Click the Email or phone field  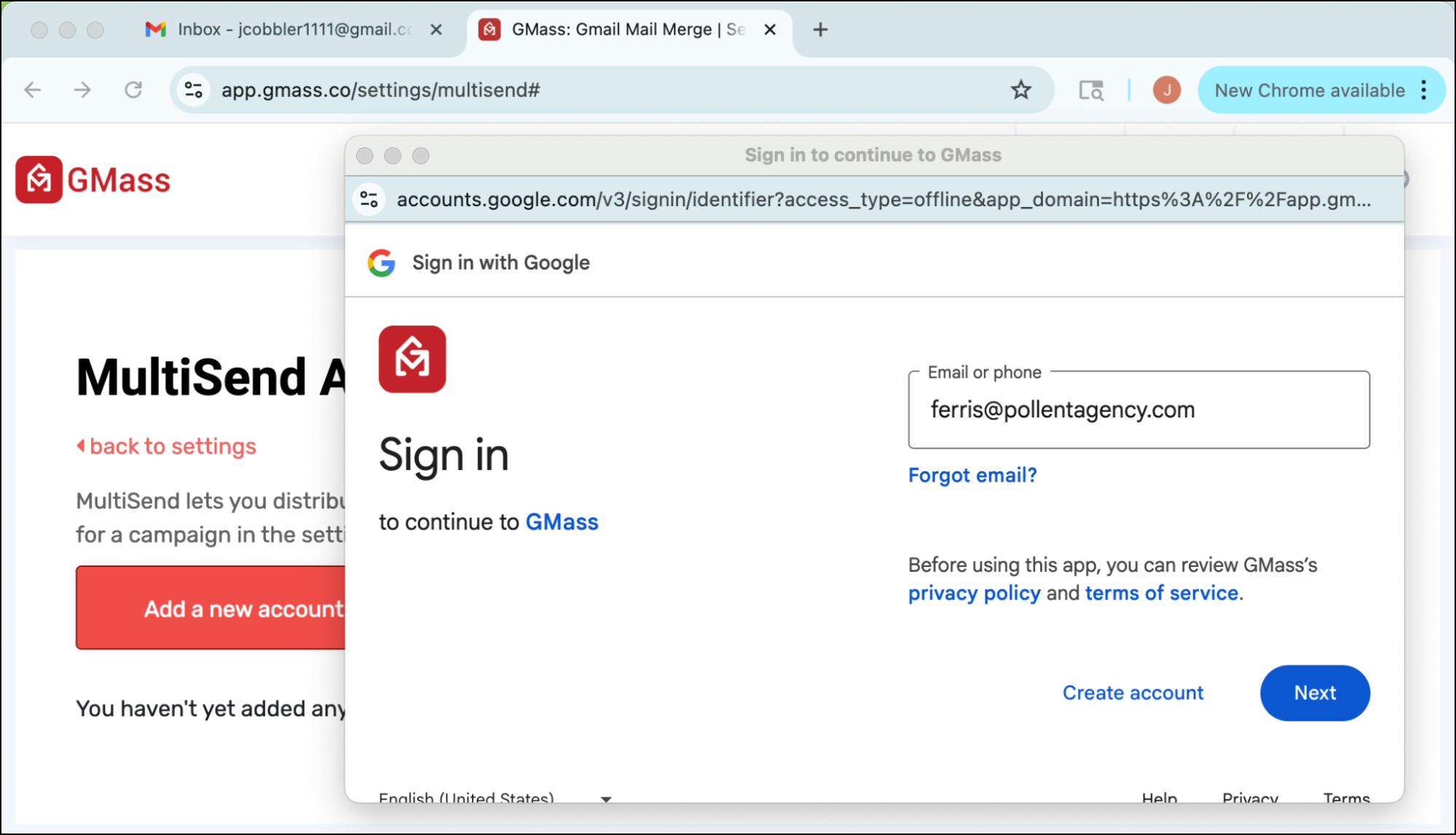click(x=1138, y=410)
